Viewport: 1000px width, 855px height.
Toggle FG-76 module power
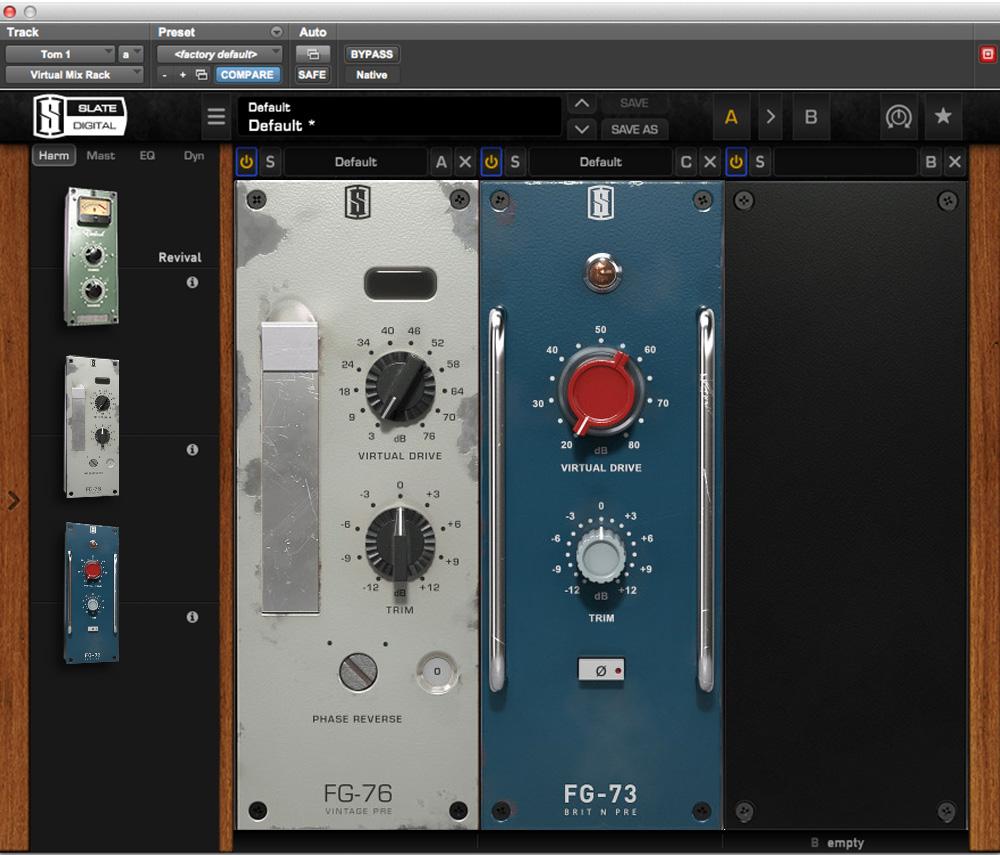click(x=246, y=162)
